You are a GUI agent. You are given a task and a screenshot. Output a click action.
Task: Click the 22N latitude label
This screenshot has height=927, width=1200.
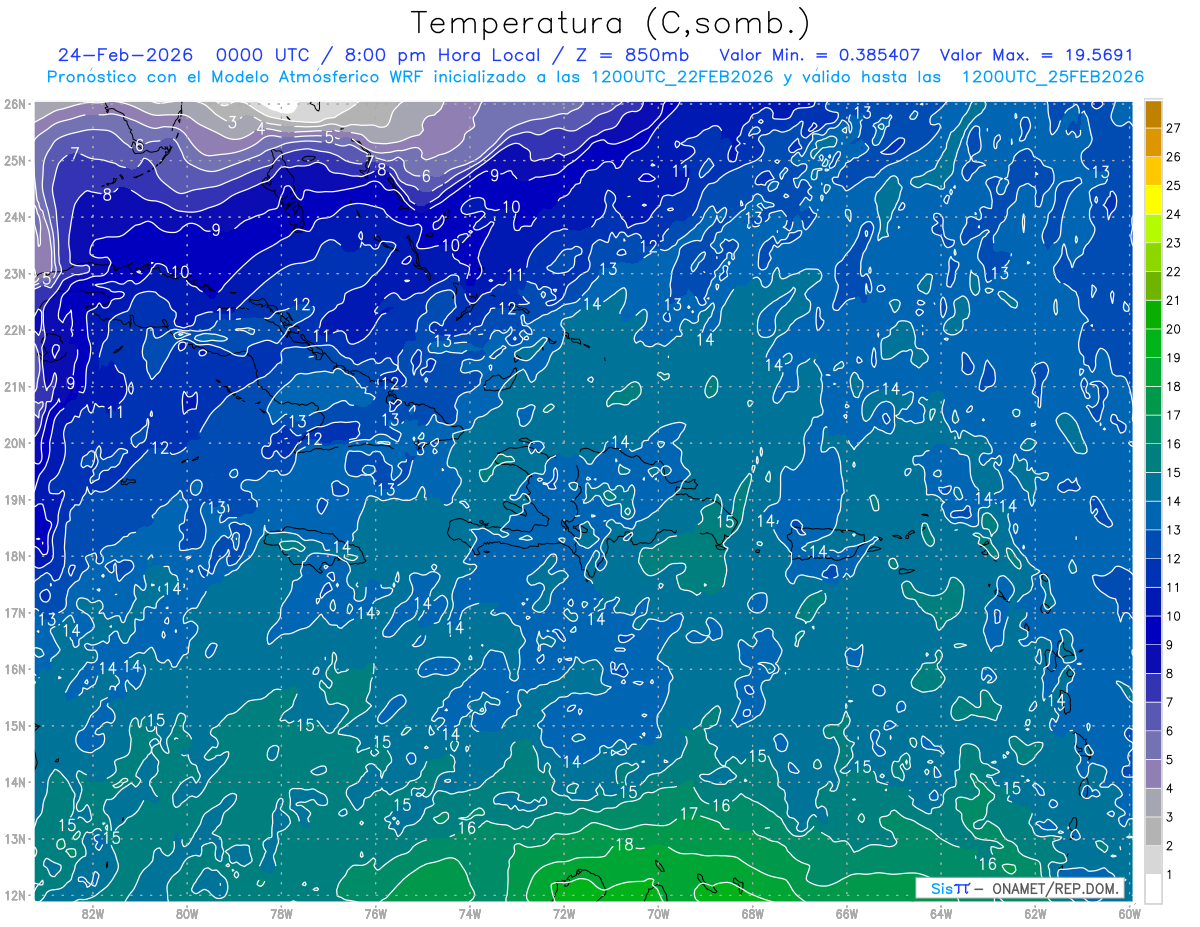pyautogui.click(x=15, y=330)
